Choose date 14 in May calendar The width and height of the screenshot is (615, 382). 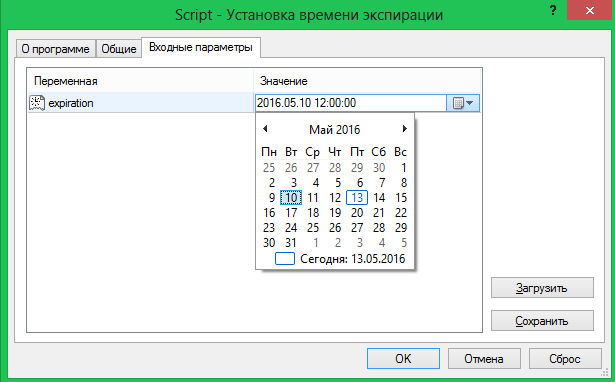pos(378,197)
